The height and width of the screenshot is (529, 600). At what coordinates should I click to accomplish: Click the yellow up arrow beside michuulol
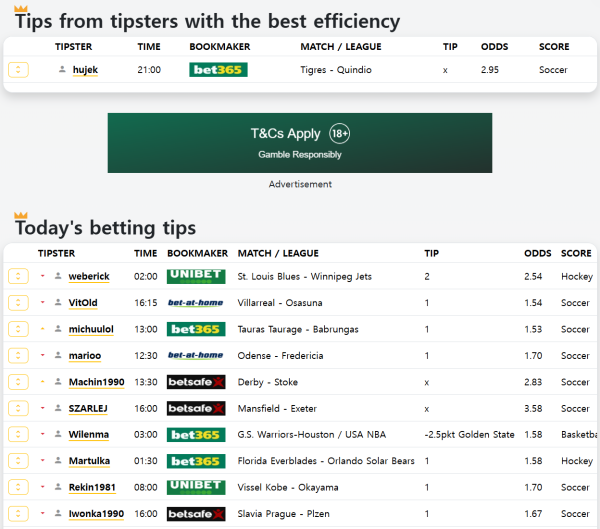[43, 329]
